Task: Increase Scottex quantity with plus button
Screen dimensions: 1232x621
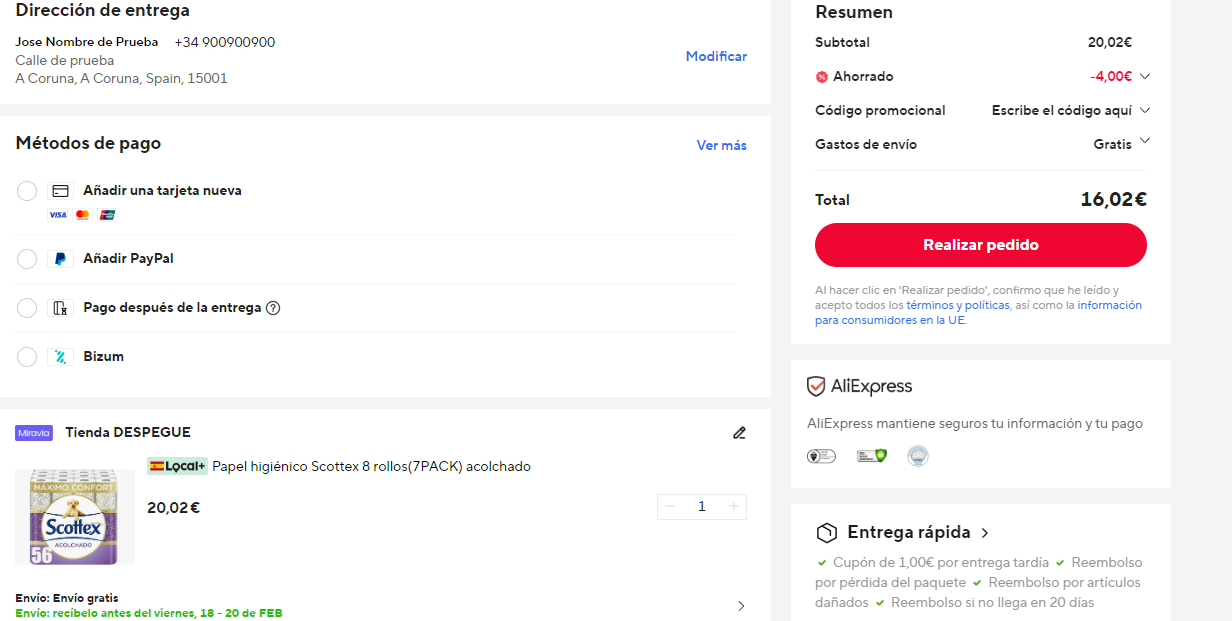Action: pos(734,507)
